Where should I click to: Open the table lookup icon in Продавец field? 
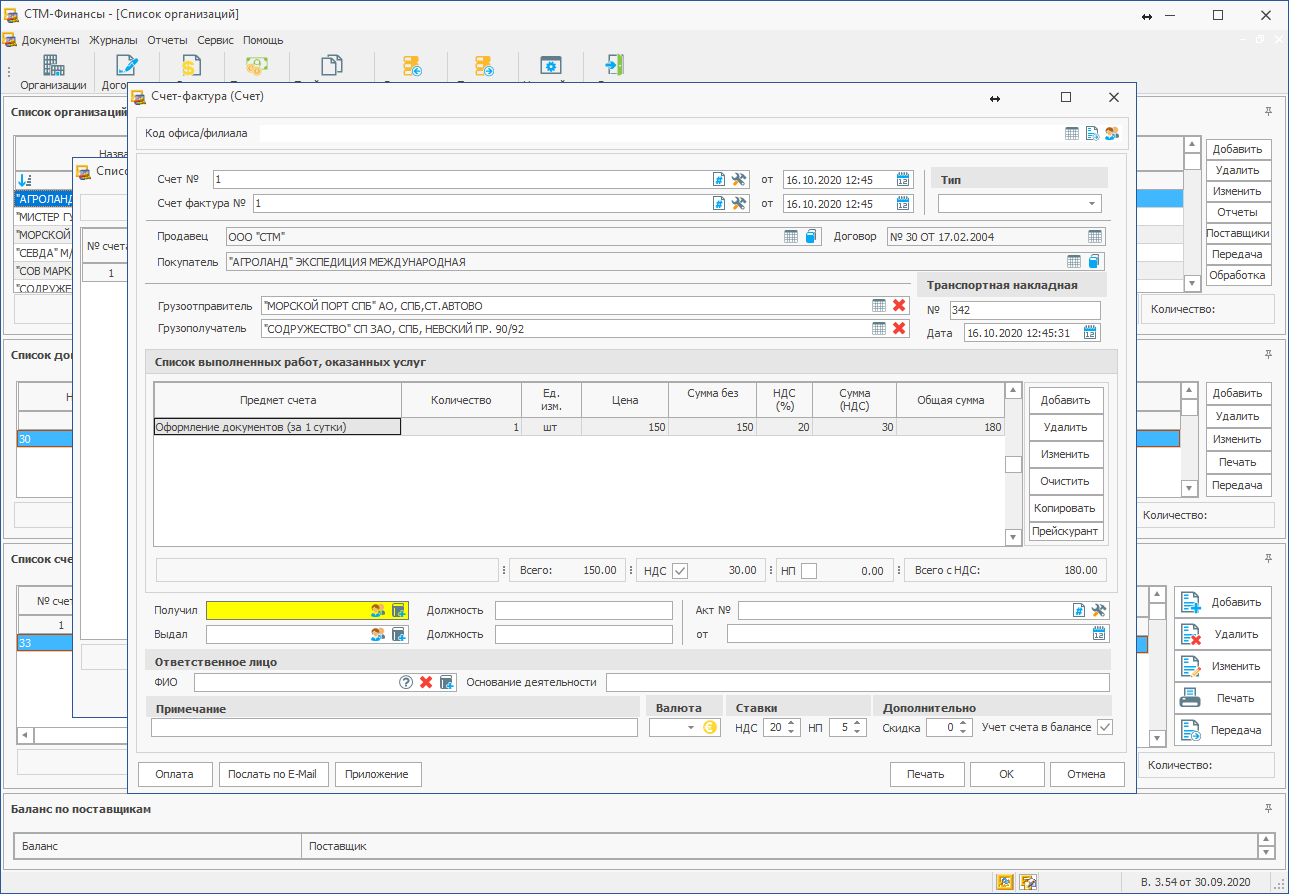[x=791, y=237]
